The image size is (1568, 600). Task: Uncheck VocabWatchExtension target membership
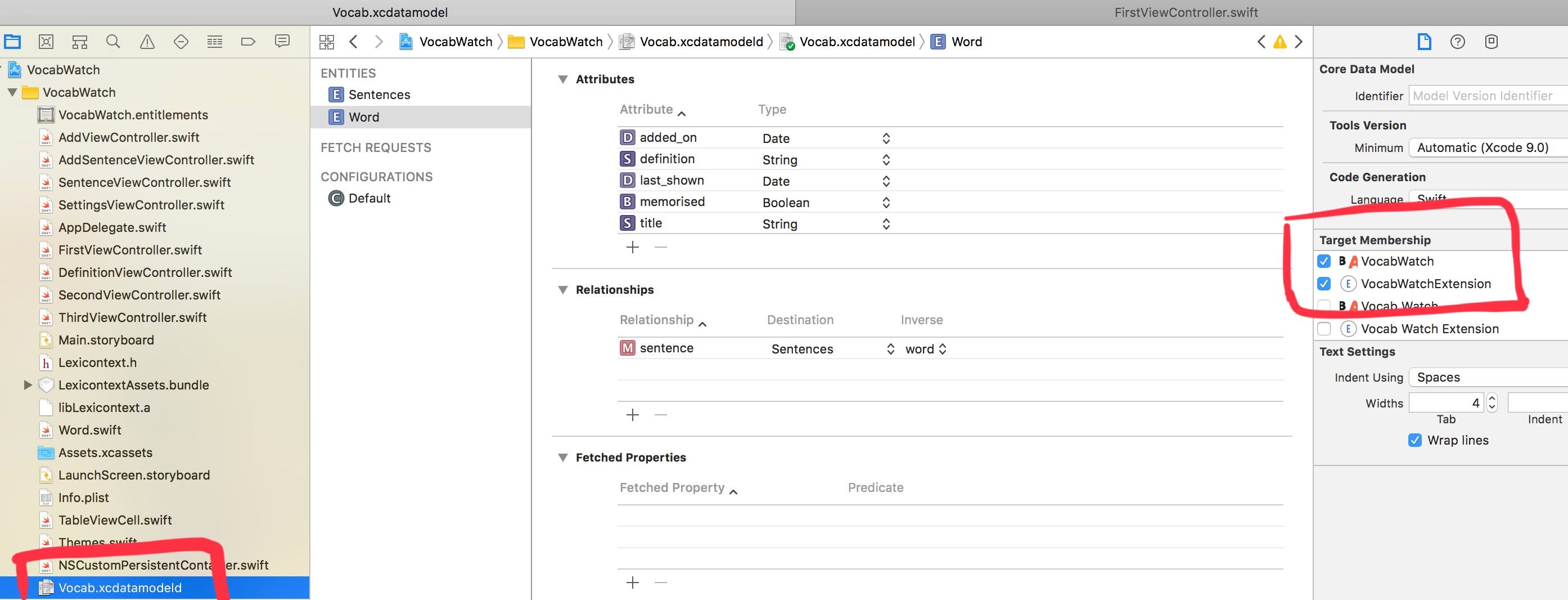(x=1323, y=284)
